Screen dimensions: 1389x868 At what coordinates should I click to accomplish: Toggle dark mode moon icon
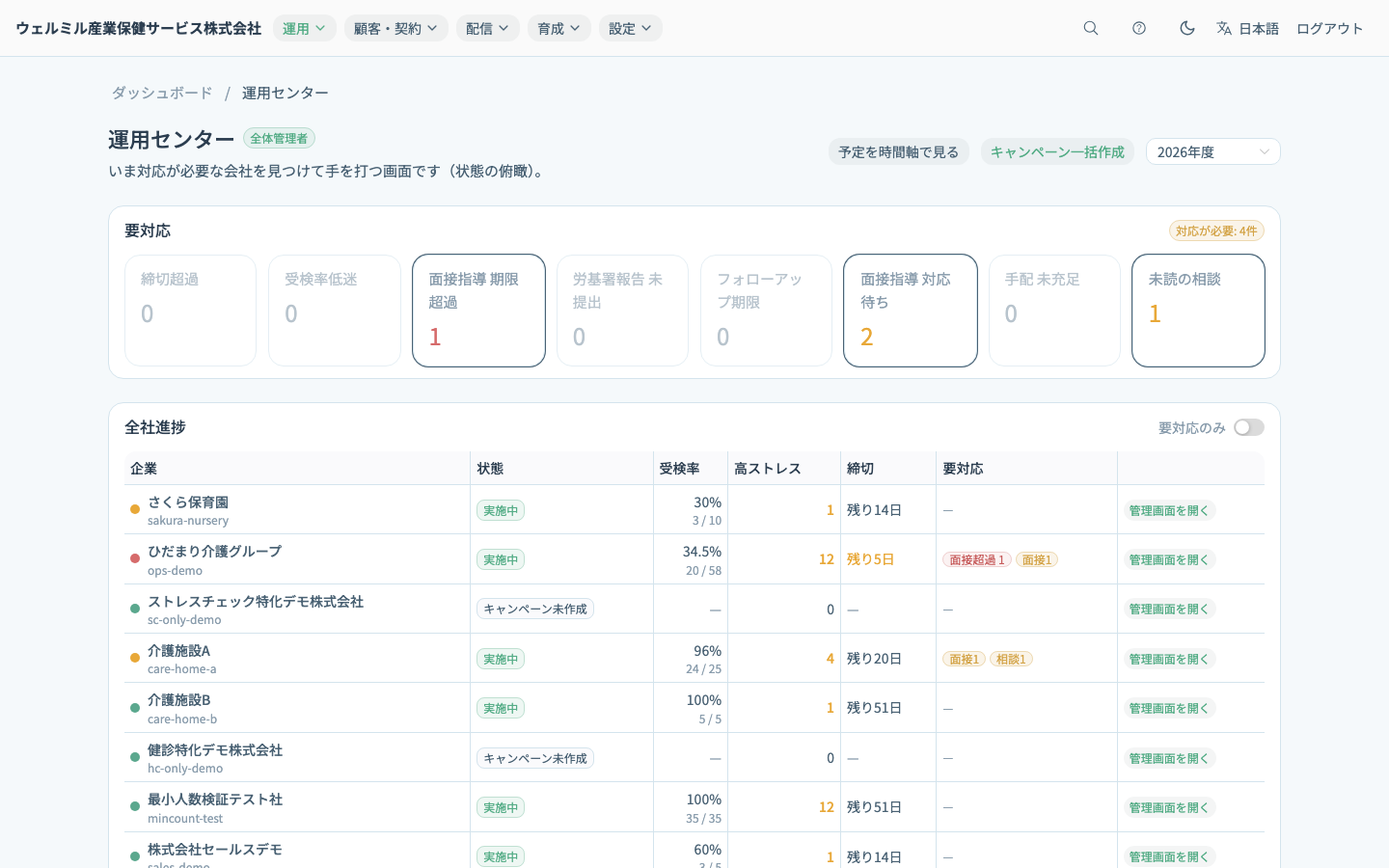click(1187, 28)
